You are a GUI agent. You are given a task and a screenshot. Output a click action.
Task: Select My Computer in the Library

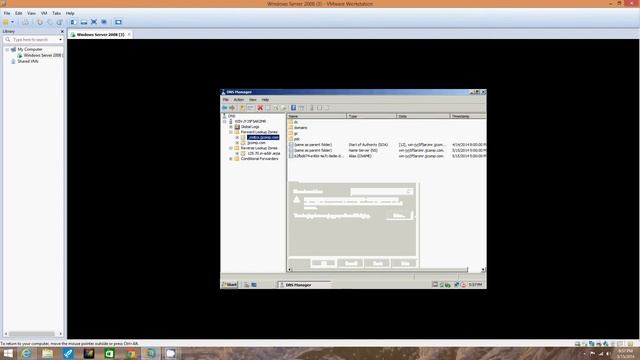tap(29, 49)
